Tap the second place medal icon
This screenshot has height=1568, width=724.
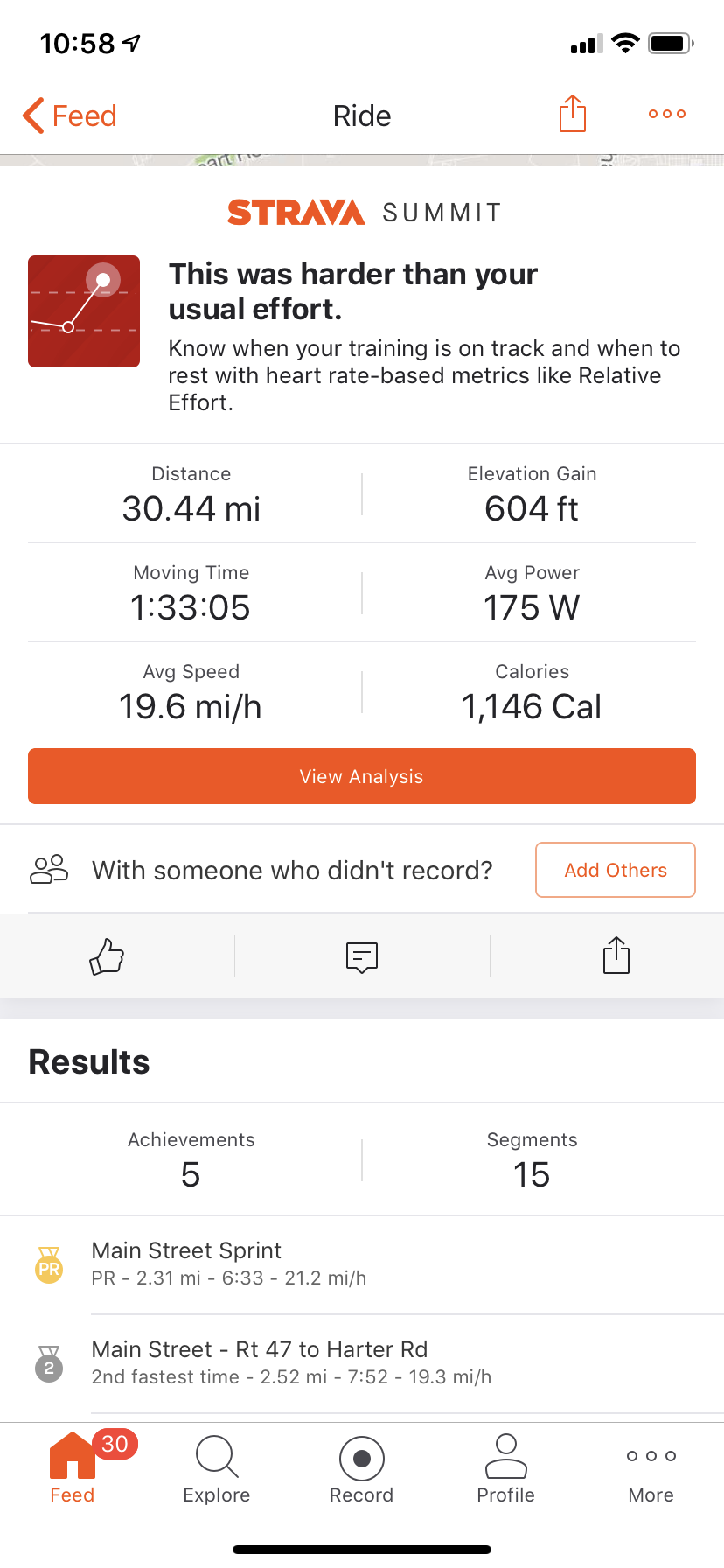pos(49,1364)
